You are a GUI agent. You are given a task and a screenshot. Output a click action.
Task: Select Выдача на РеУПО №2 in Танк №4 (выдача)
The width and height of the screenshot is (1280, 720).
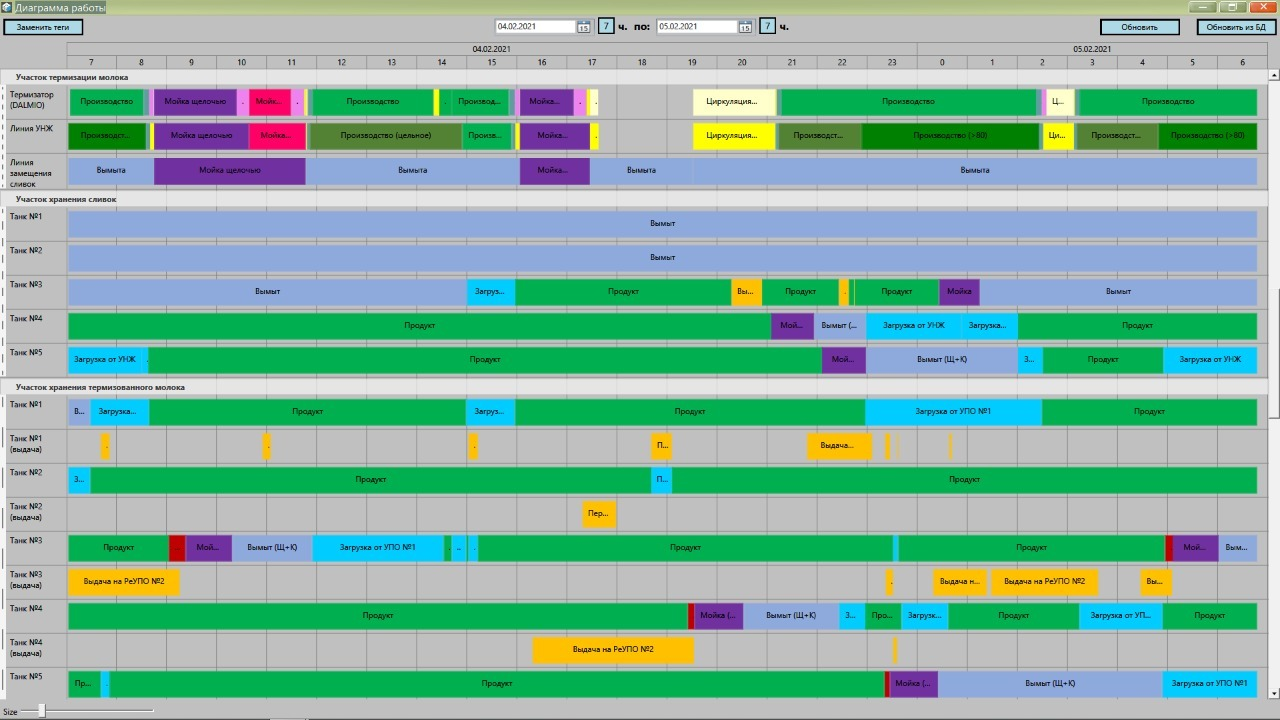coord(612,650)
